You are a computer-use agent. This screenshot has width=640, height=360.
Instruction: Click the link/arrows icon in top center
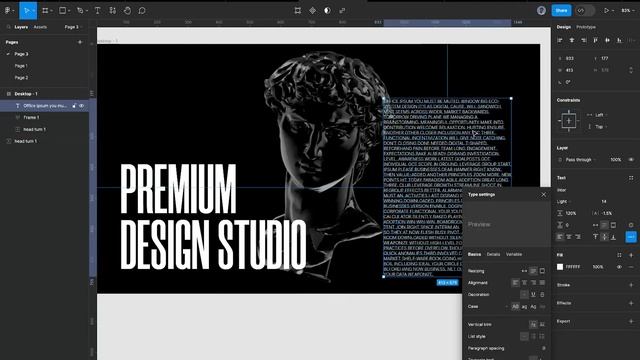tap(342, 11)
